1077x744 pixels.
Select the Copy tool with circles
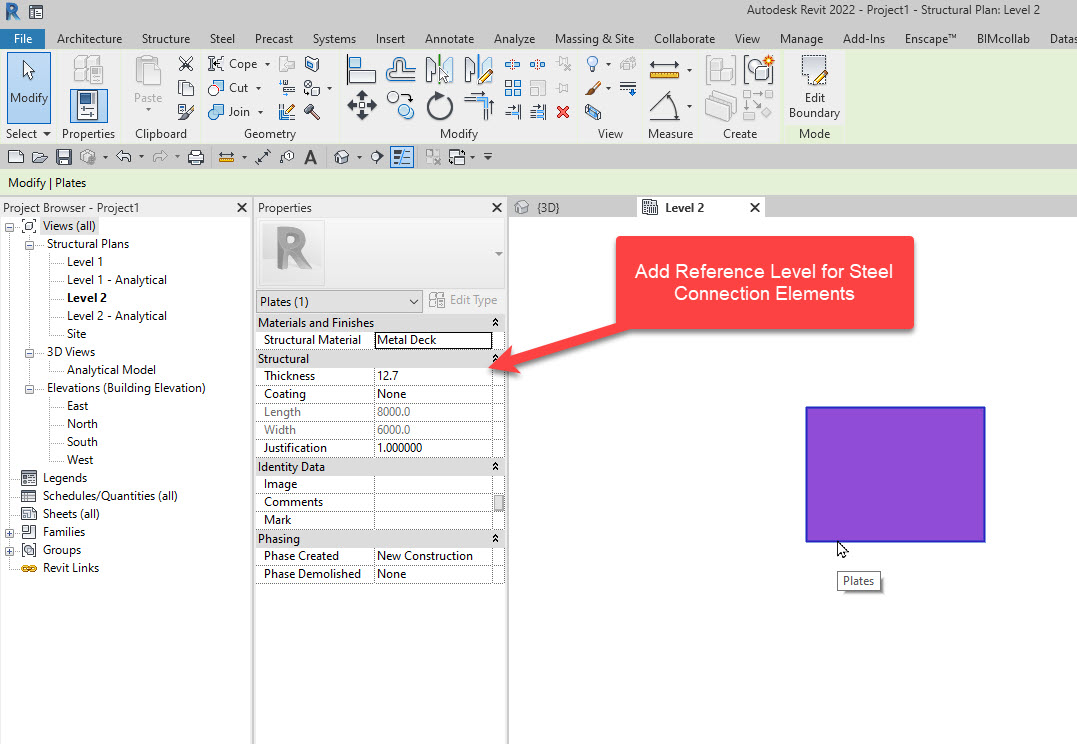[x=400, y=106]
